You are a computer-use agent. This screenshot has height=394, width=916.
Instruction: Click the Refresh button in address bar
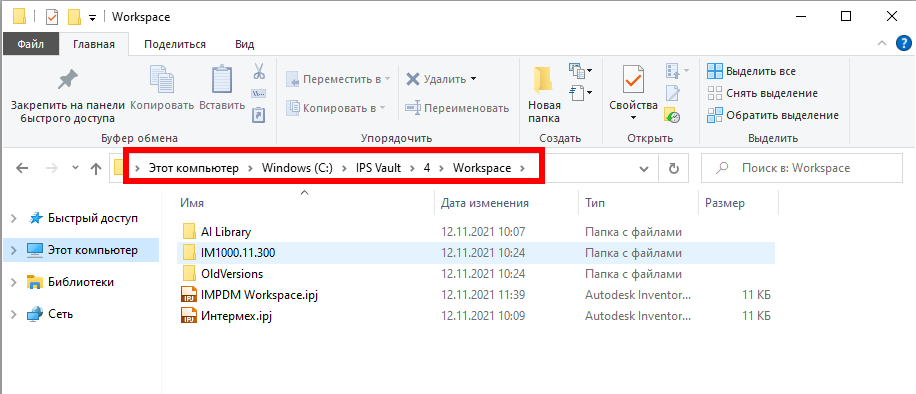pos(674,168)
